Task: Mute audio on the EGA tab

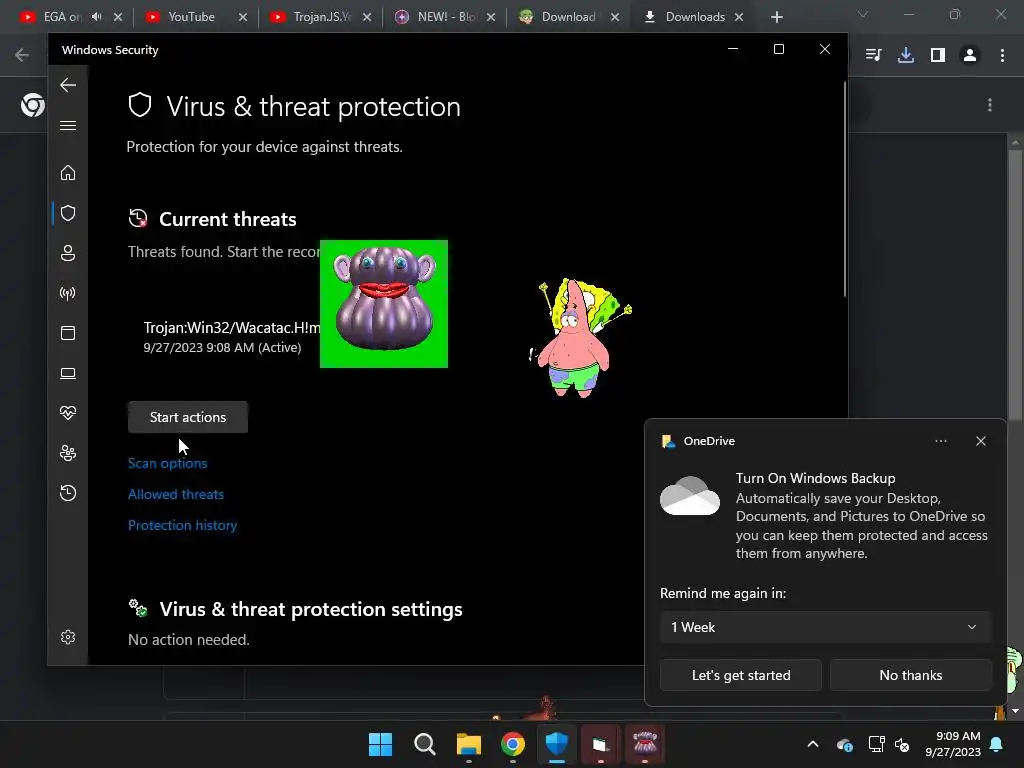Action: click(x=97, y=17)
